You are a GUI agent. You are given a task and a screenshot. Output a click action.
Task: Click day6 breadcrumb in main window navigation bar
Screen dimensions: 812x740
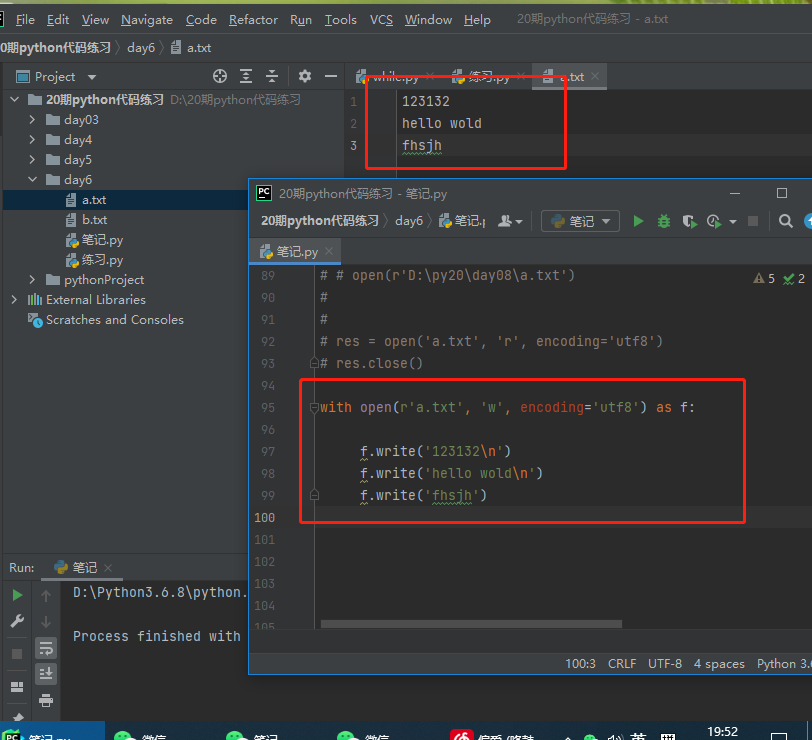tap(141, 48)
